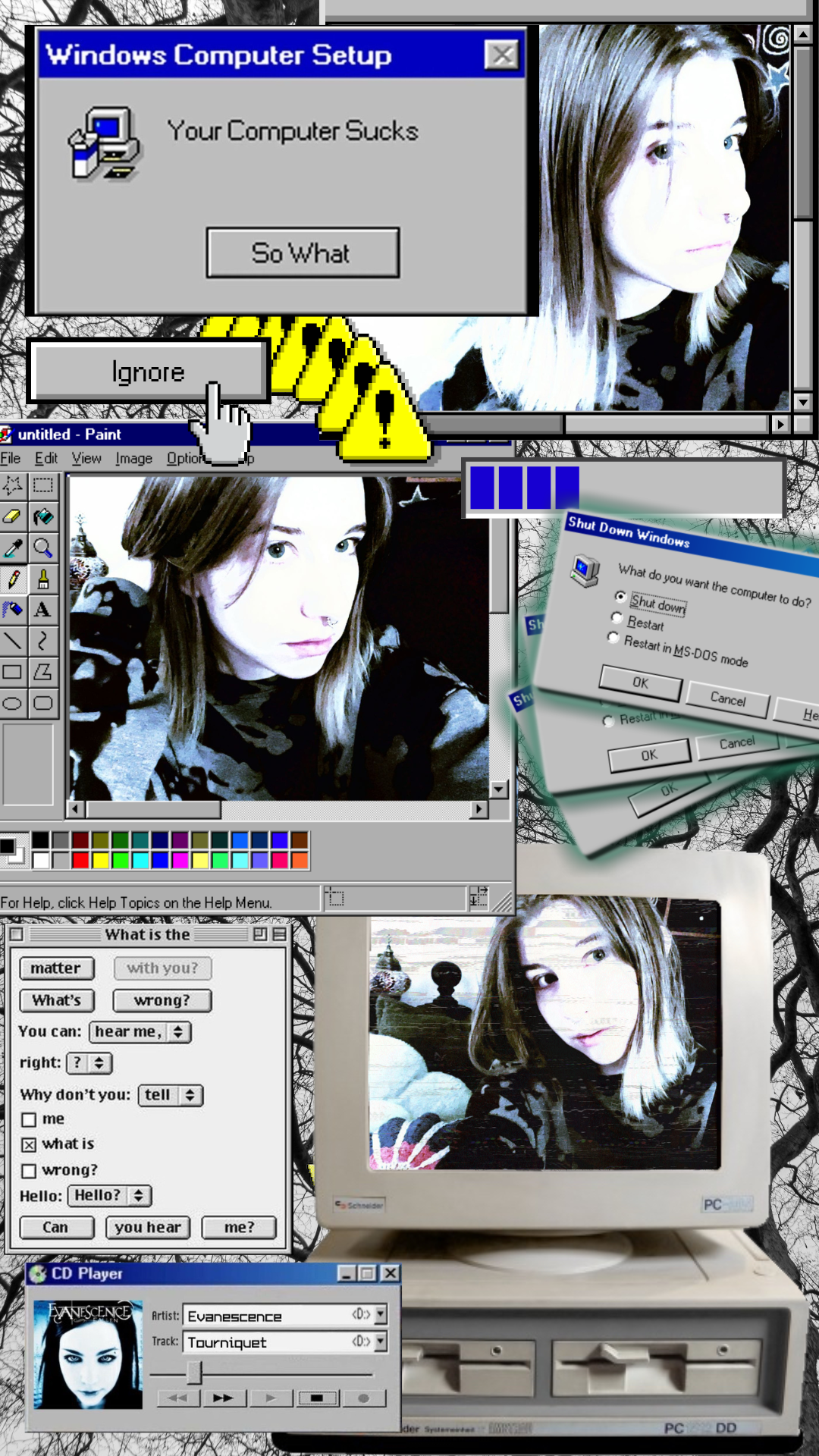Click collapse box of 'What is the' window

coord(280,934)
